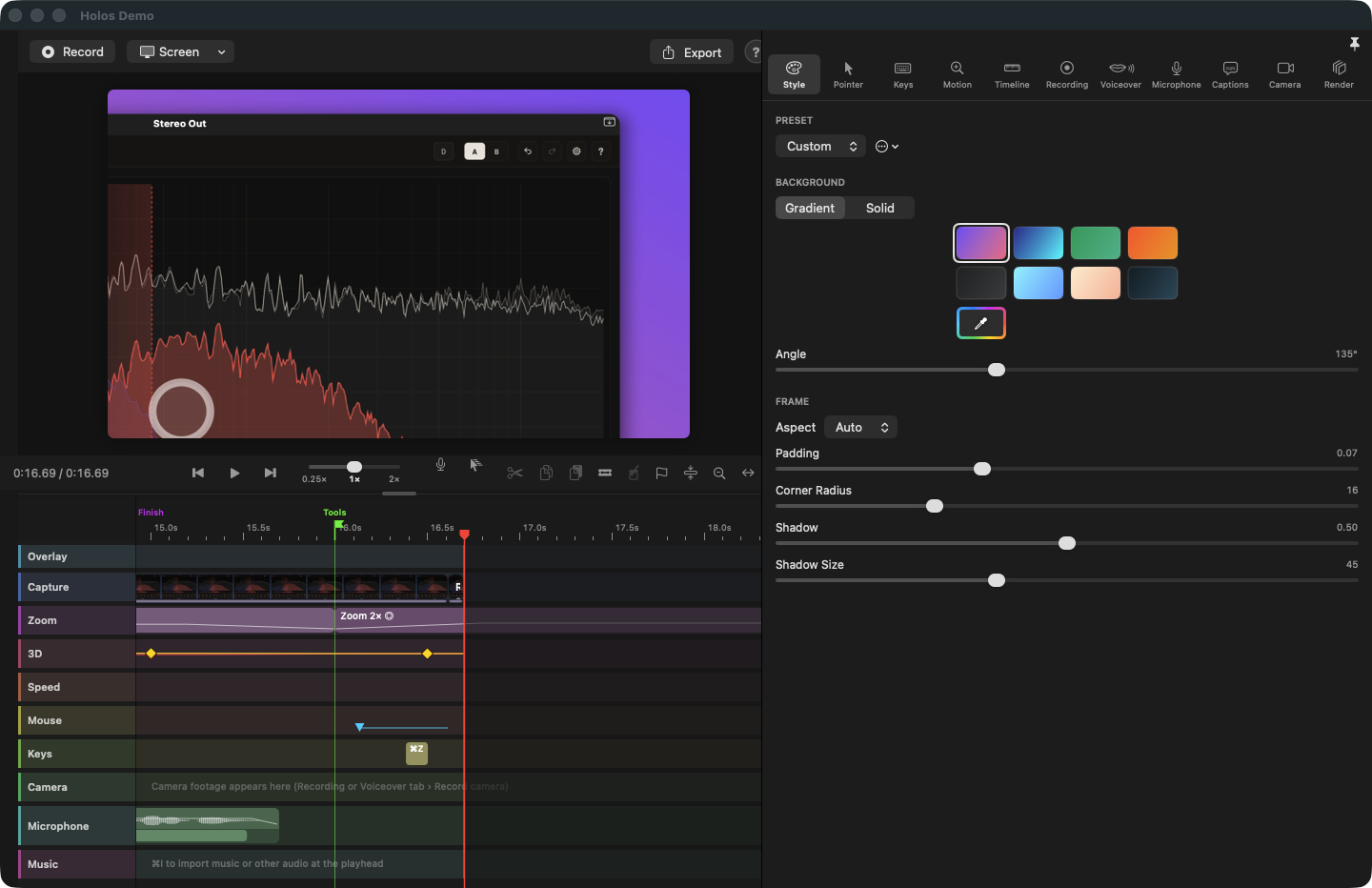Viewport: 1372px width, 888px height.
Task: Select the ⌘Z key event in Keys track
Action: [416, 753]
